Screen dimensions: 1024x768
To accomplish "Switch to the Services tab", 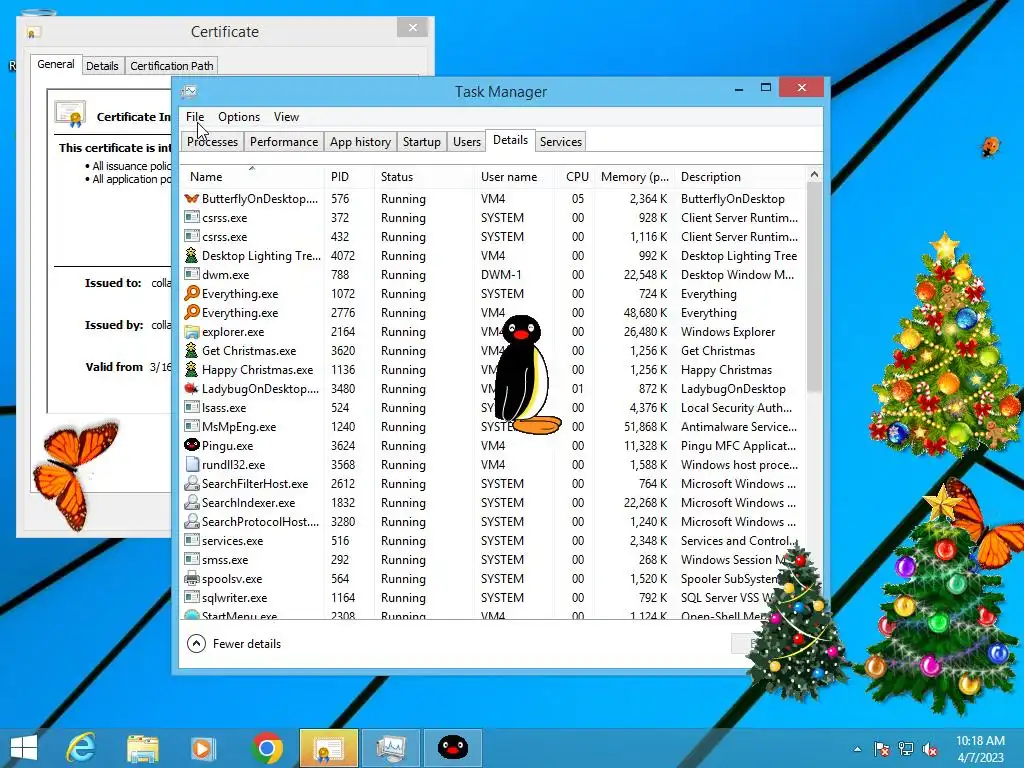I will (x=560, y=142).
